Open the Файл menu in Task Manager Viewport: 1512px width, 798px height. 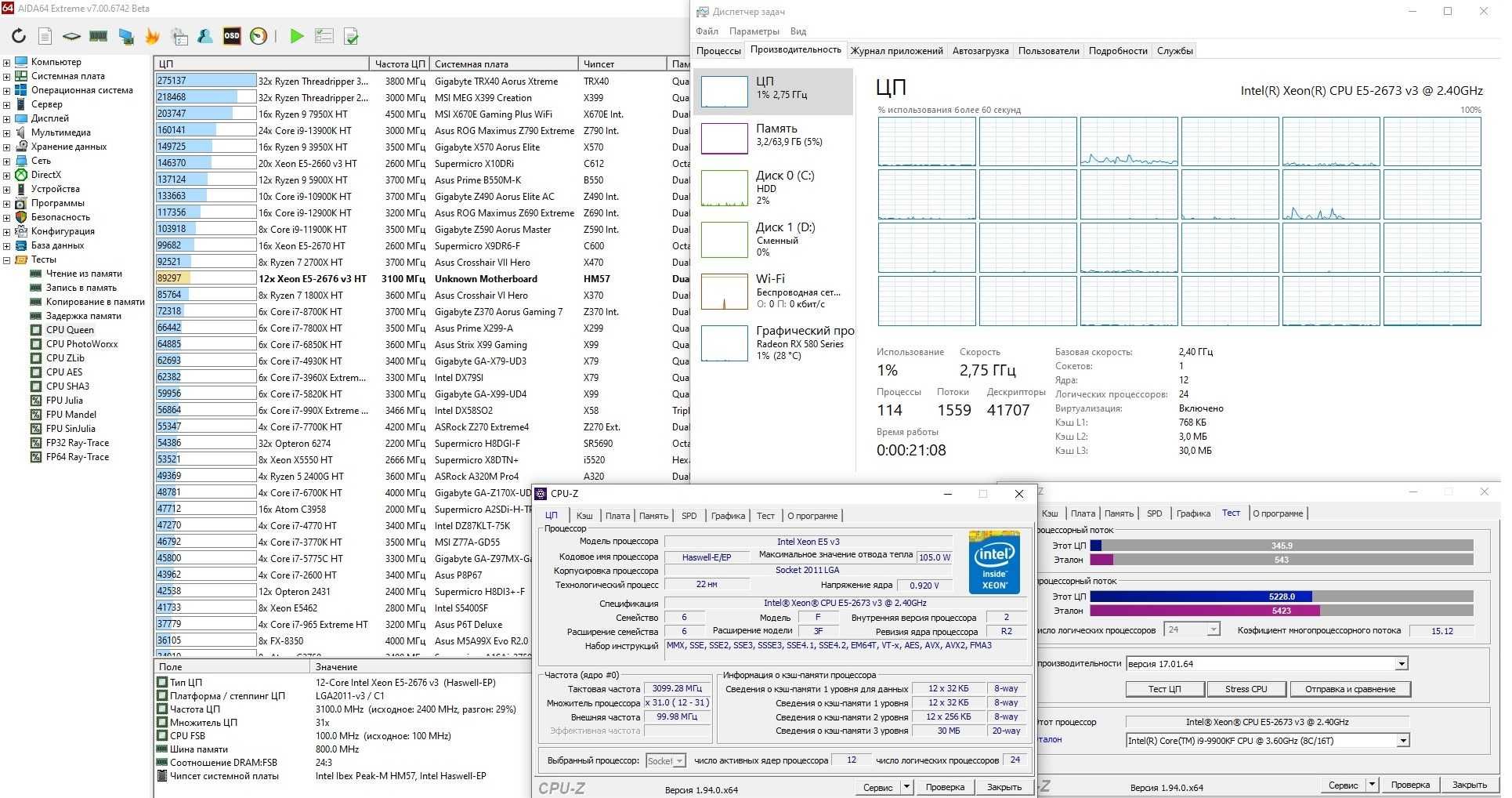pyautogui.click(x=707, y=31)
